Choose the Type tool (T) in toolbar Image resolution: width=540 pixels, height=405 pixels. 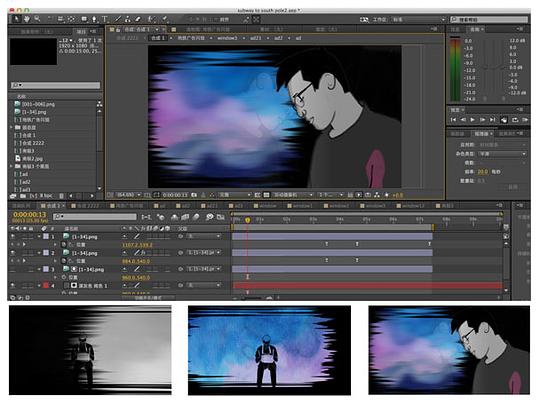click(x=105, y=19)
